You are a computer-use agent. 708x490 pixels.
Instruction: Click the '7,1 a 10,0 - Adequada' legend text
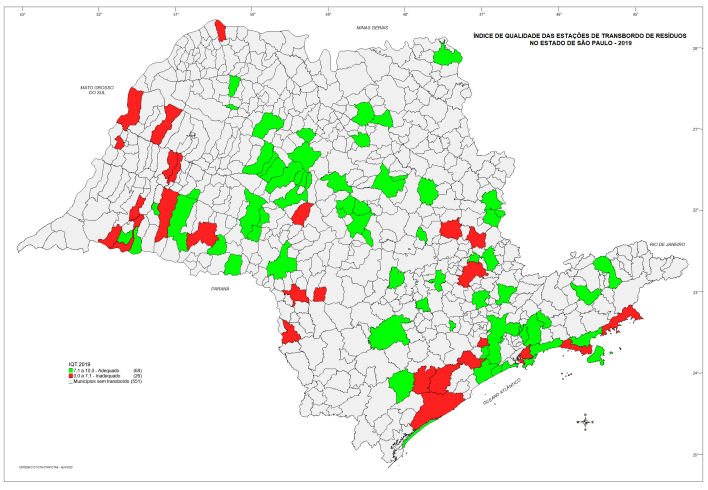(x=98, y=370)
